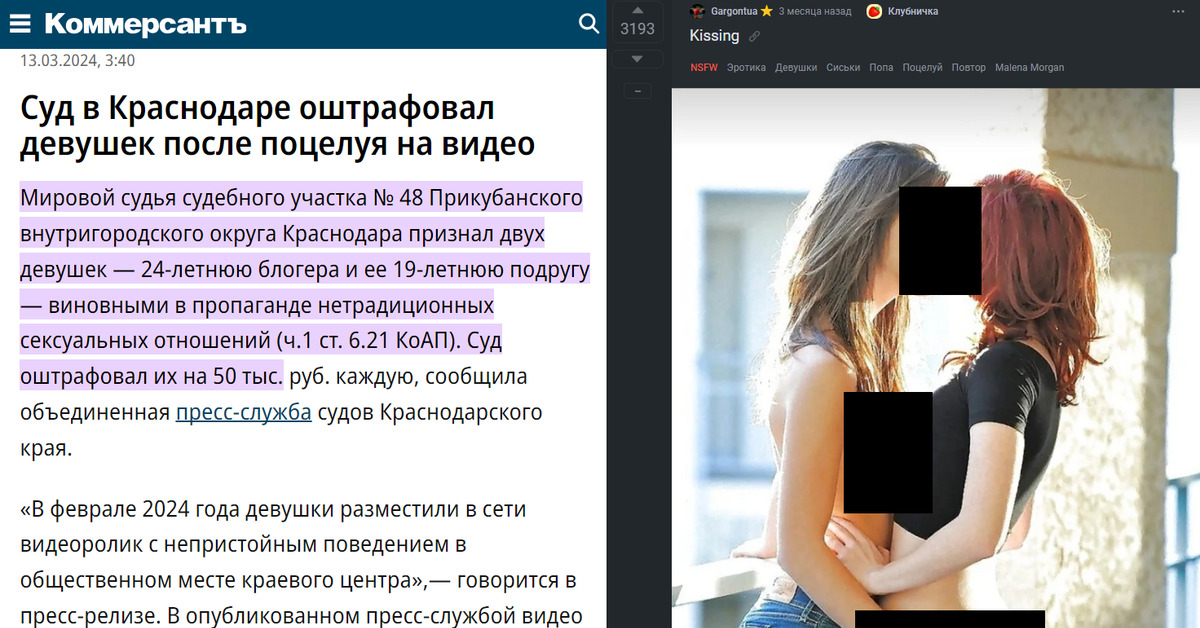Image resolution: width=1200 pixels, height=628 pixels.
Task: Select the Попа tag
Action: [881, 67]
